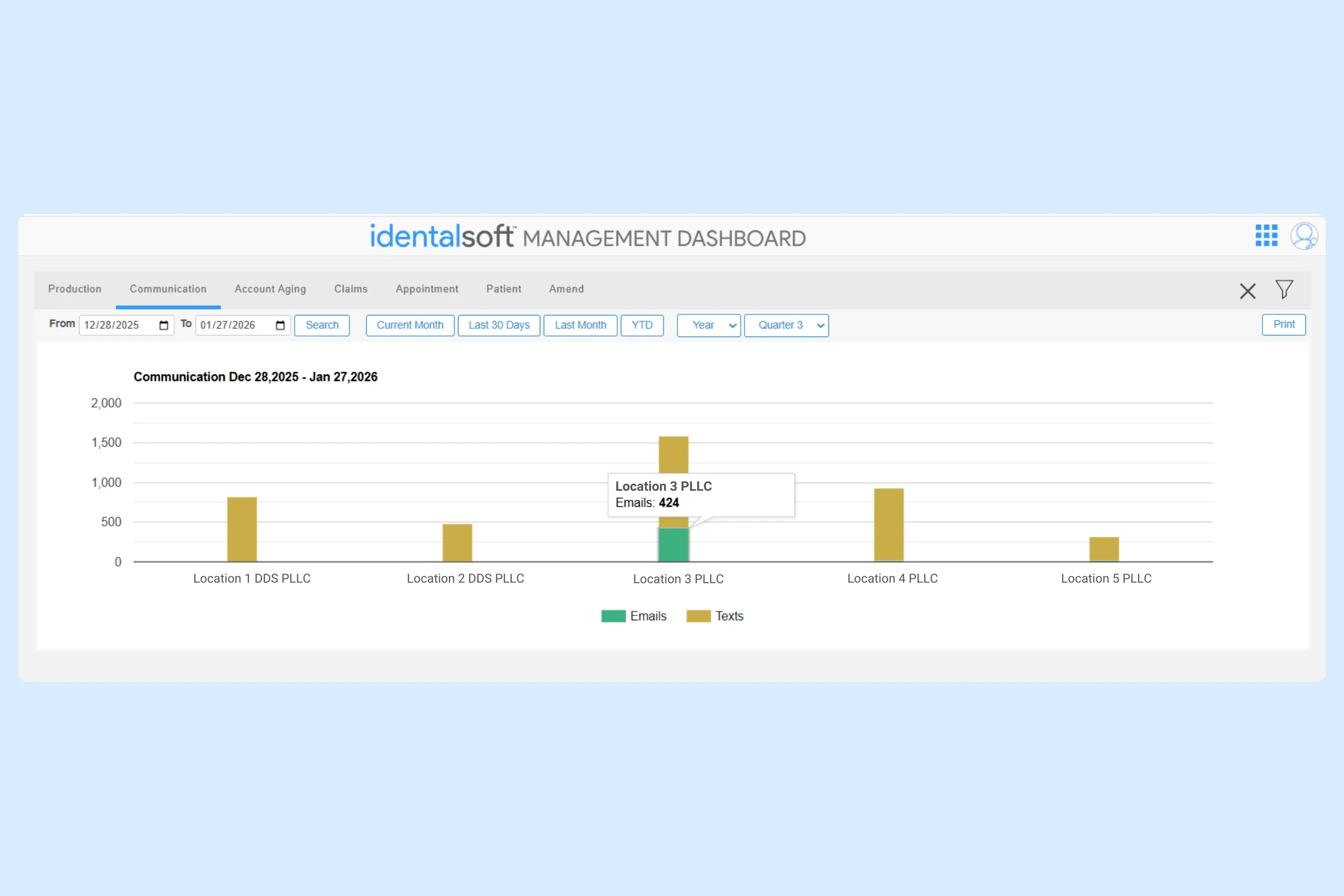Switch to the Production tab

(x=75, y=289)
